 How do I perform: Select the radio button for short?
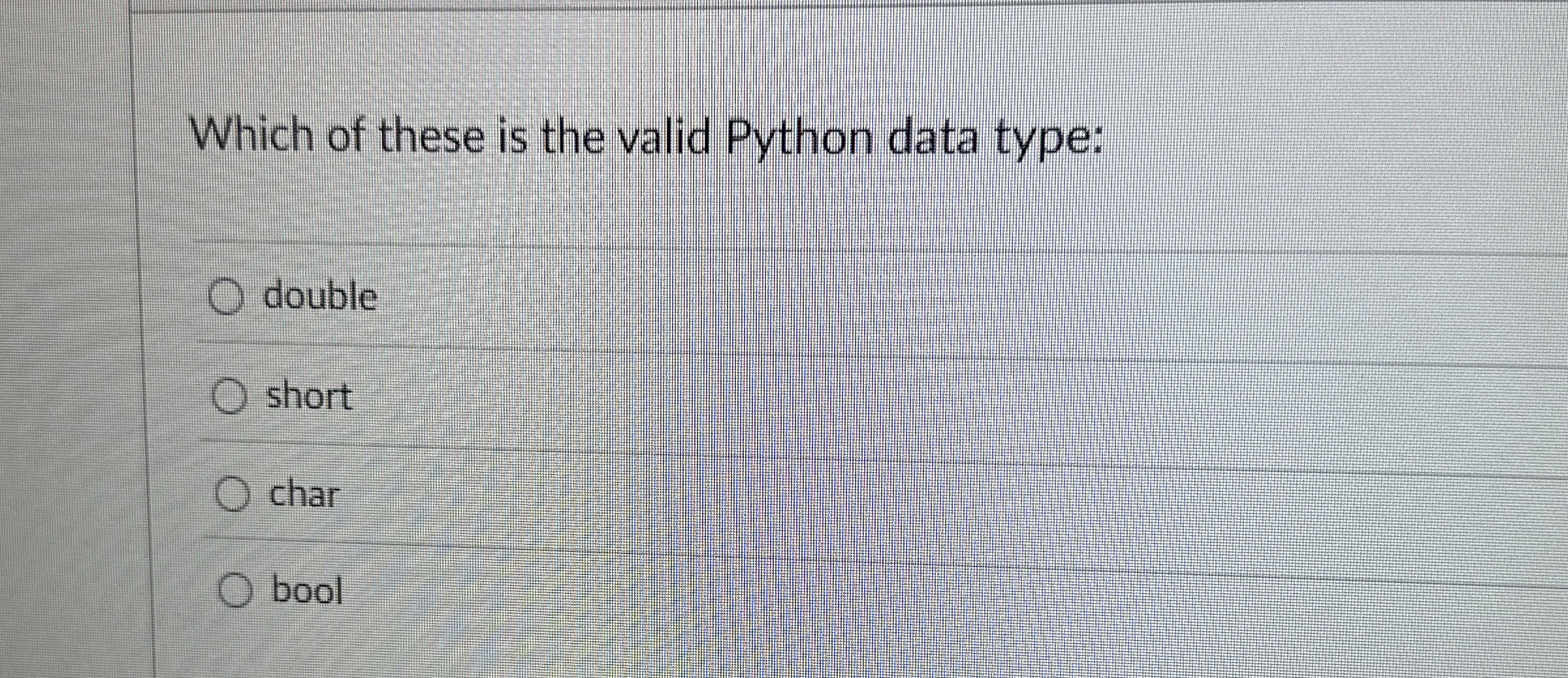(x=230, y=396)
